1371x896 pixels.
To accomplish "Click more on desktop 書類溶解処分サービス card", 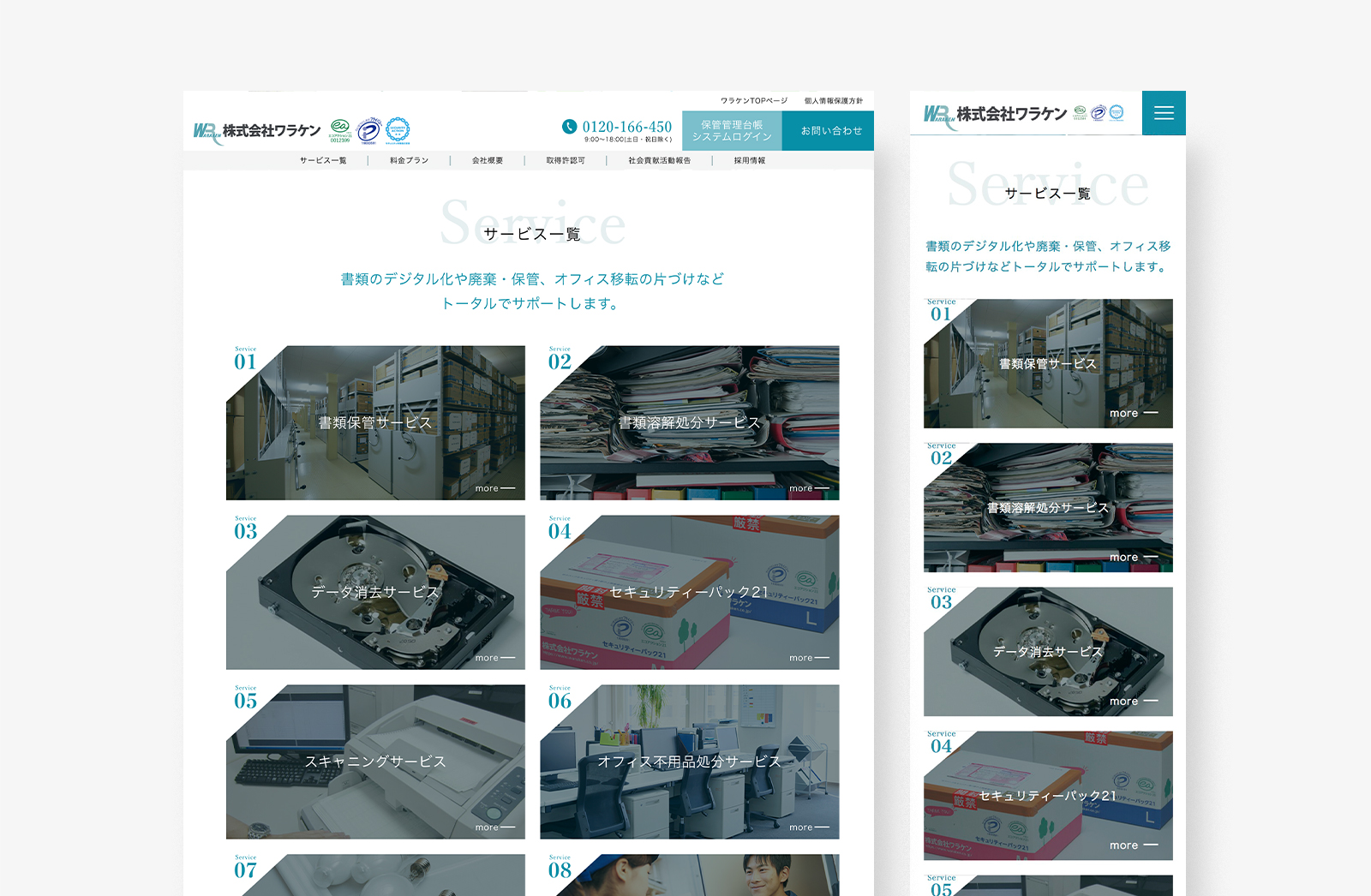I will [x=809, y=488].
